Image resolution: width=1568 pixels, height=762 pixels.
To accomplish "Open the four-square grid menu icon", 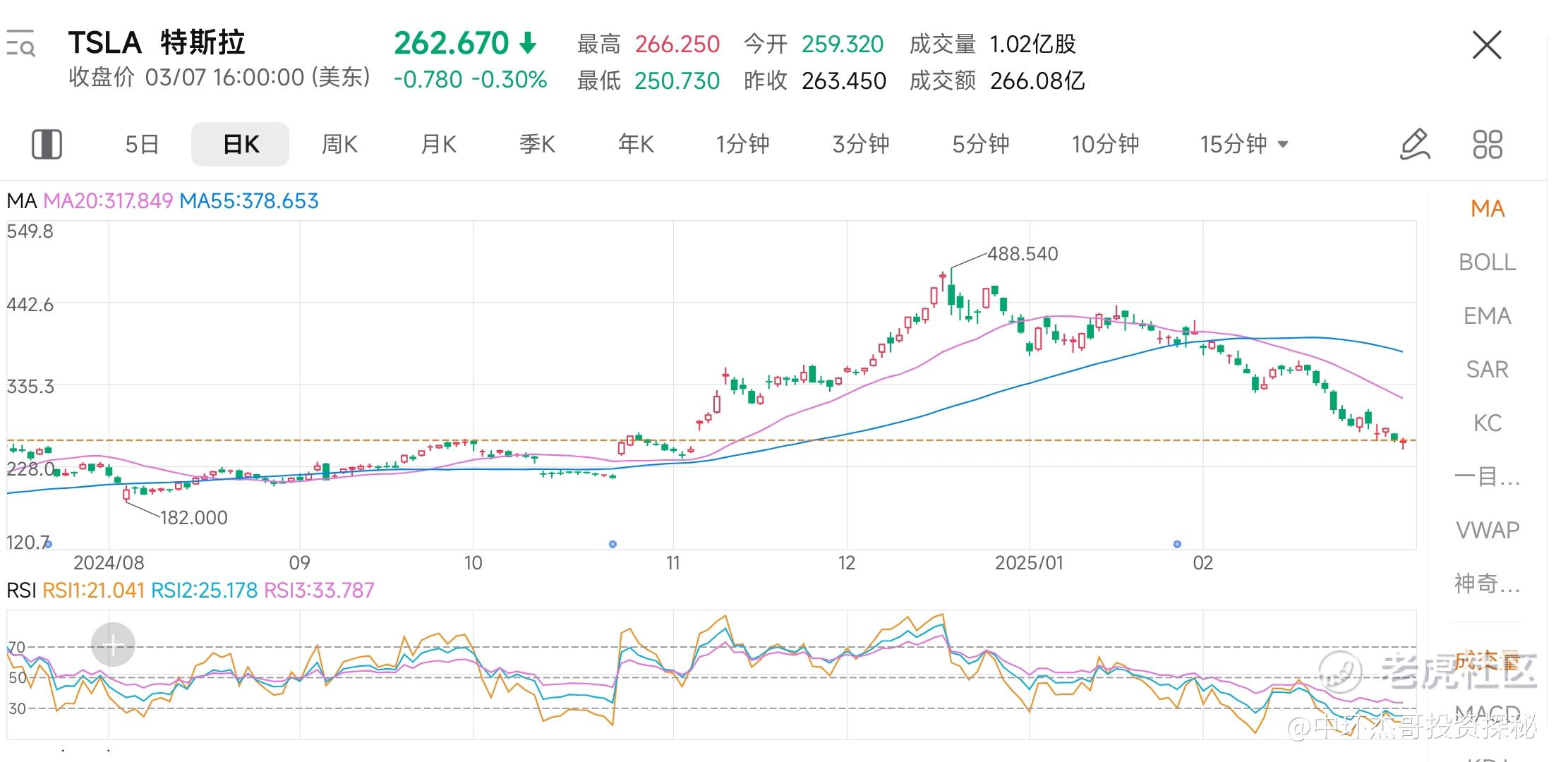I will pyautogui.click(x=1488, y=144).
